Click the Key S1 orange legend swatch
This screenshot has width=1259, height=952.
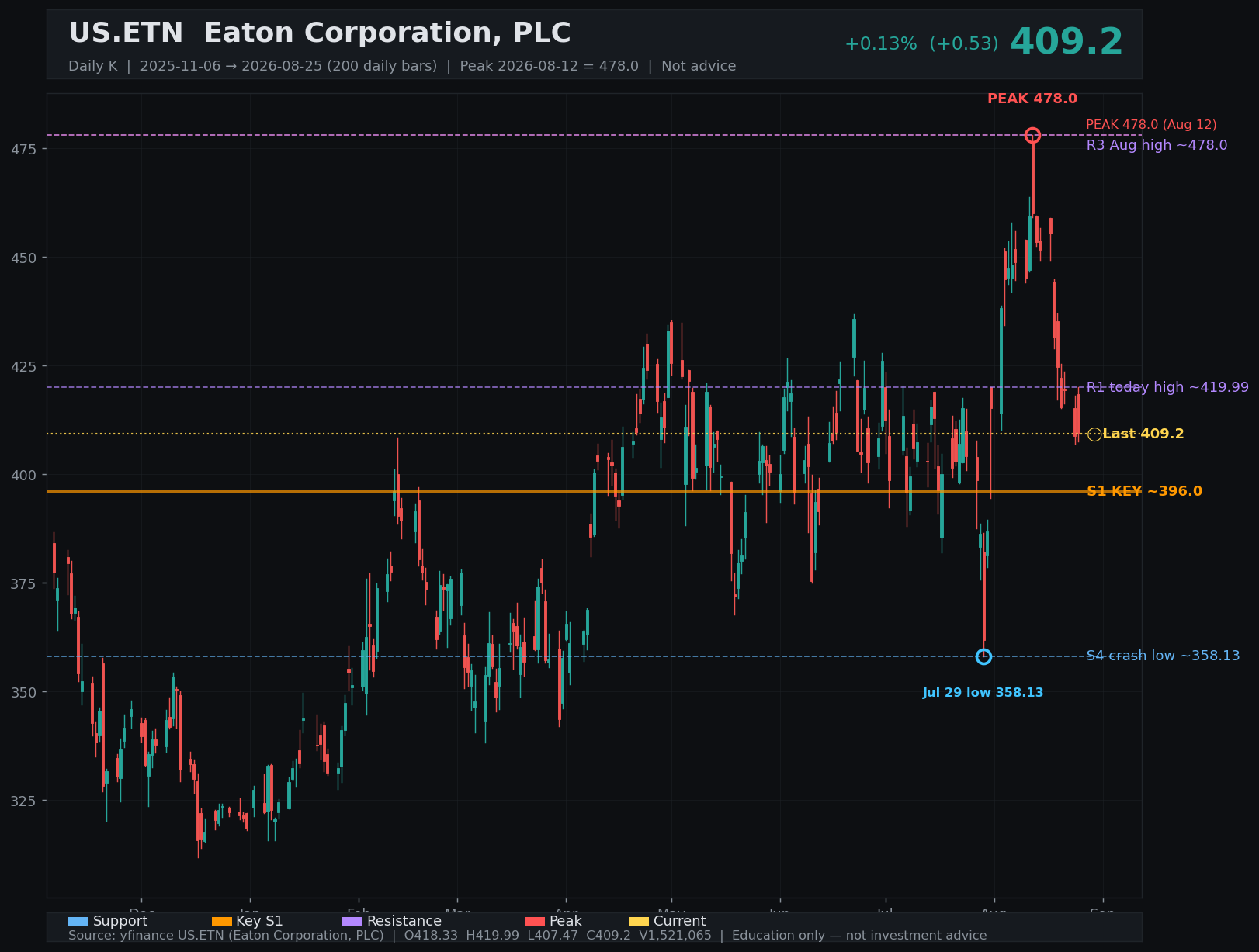222,922
